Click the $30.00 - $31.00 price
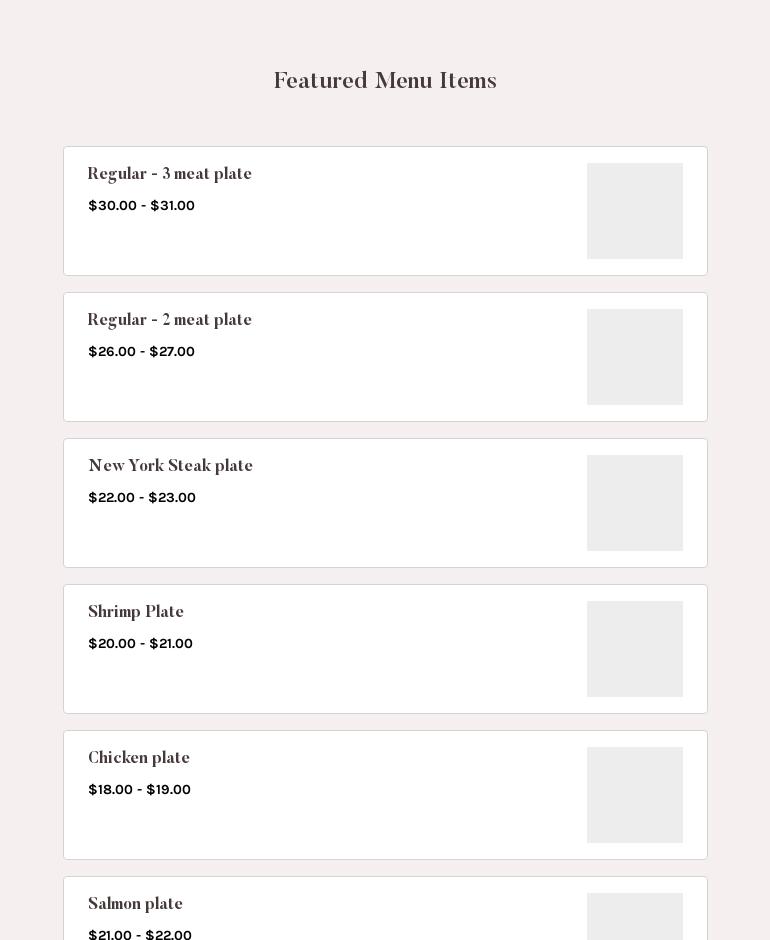770x940 pixels. (x=141, y=206)
